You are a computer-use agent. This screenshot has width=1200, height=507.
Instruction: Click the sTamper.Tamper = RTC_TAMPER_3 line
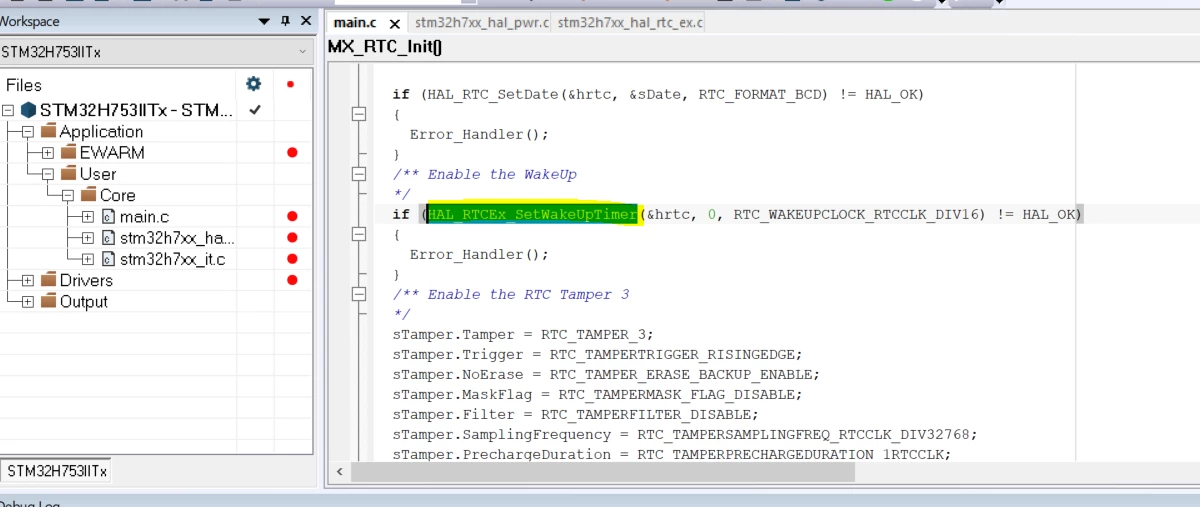pos(523,334)
